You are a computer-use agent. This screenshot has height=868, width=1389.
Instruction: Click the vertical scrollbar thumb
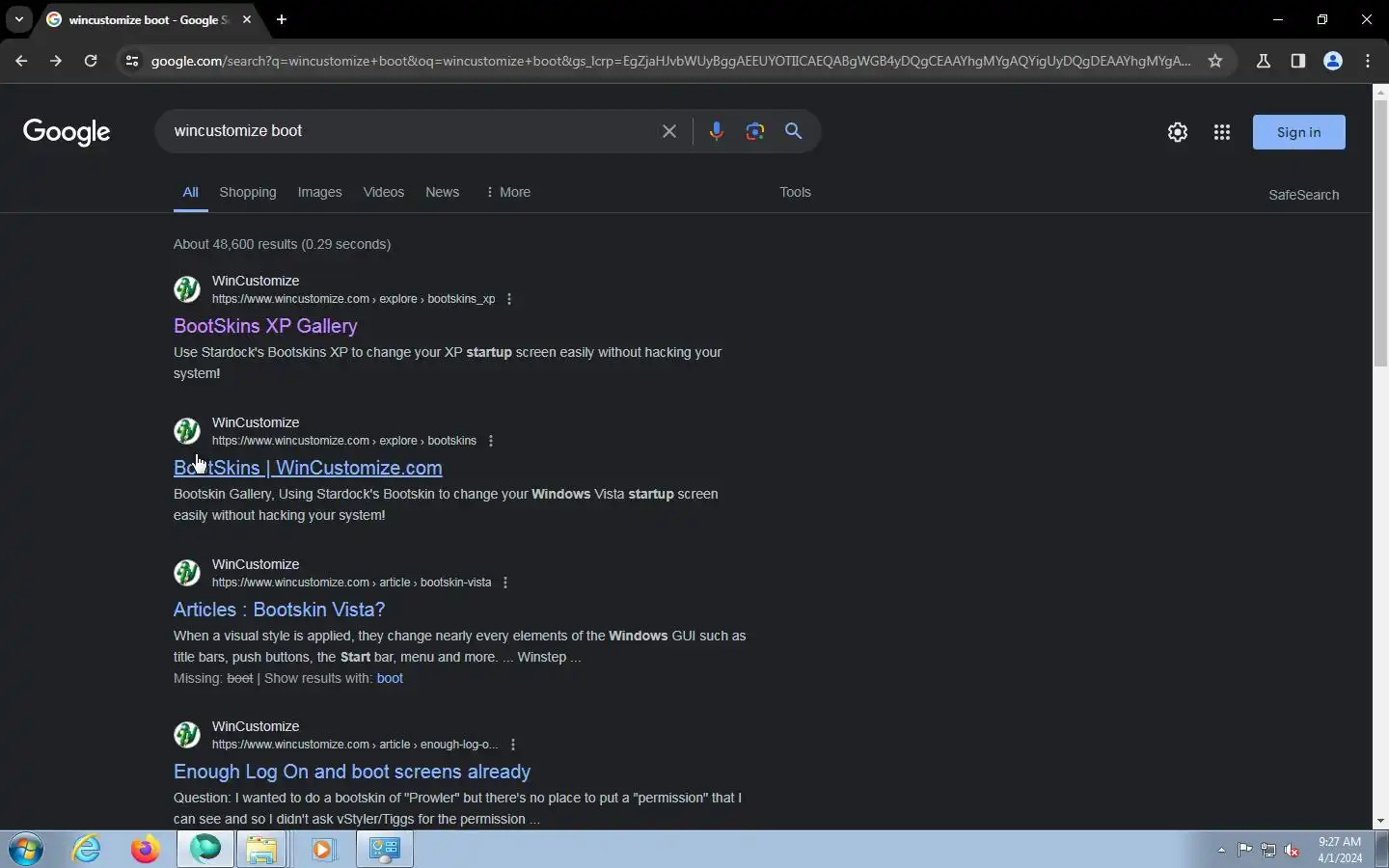pyautogui.click(x=1380, y=231)
